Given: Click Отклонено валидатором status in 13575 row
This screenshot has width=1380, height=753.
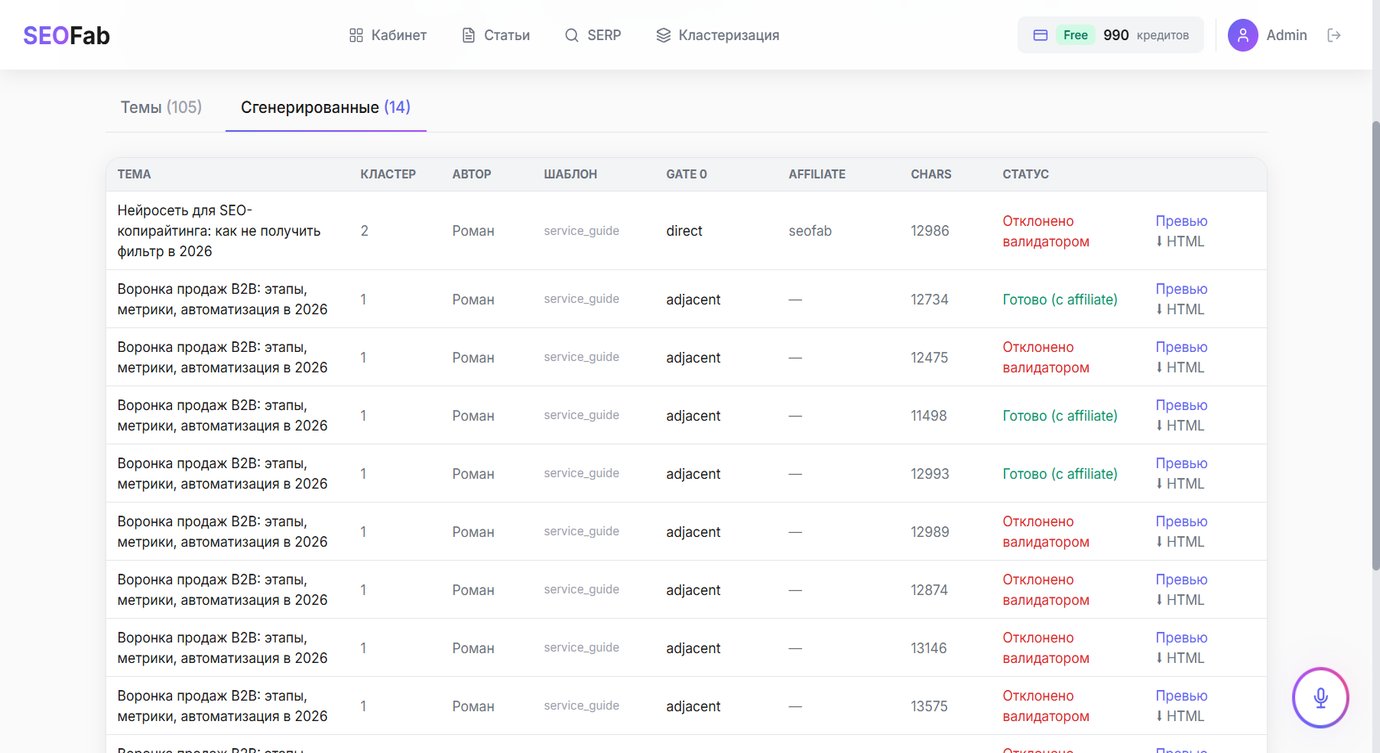Looking at the screenshot, I should click(x=1046, y=705).
